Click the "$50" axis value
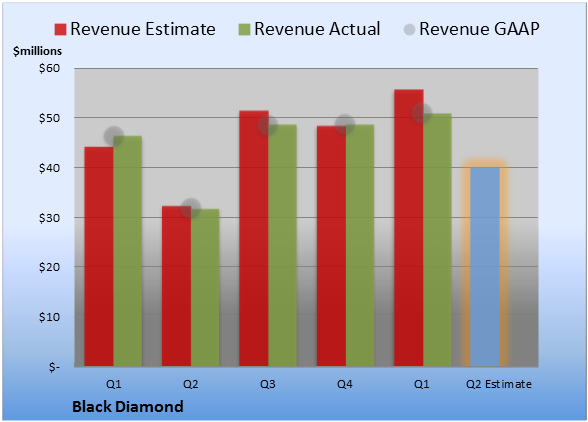588x422 pixels. 49,118
